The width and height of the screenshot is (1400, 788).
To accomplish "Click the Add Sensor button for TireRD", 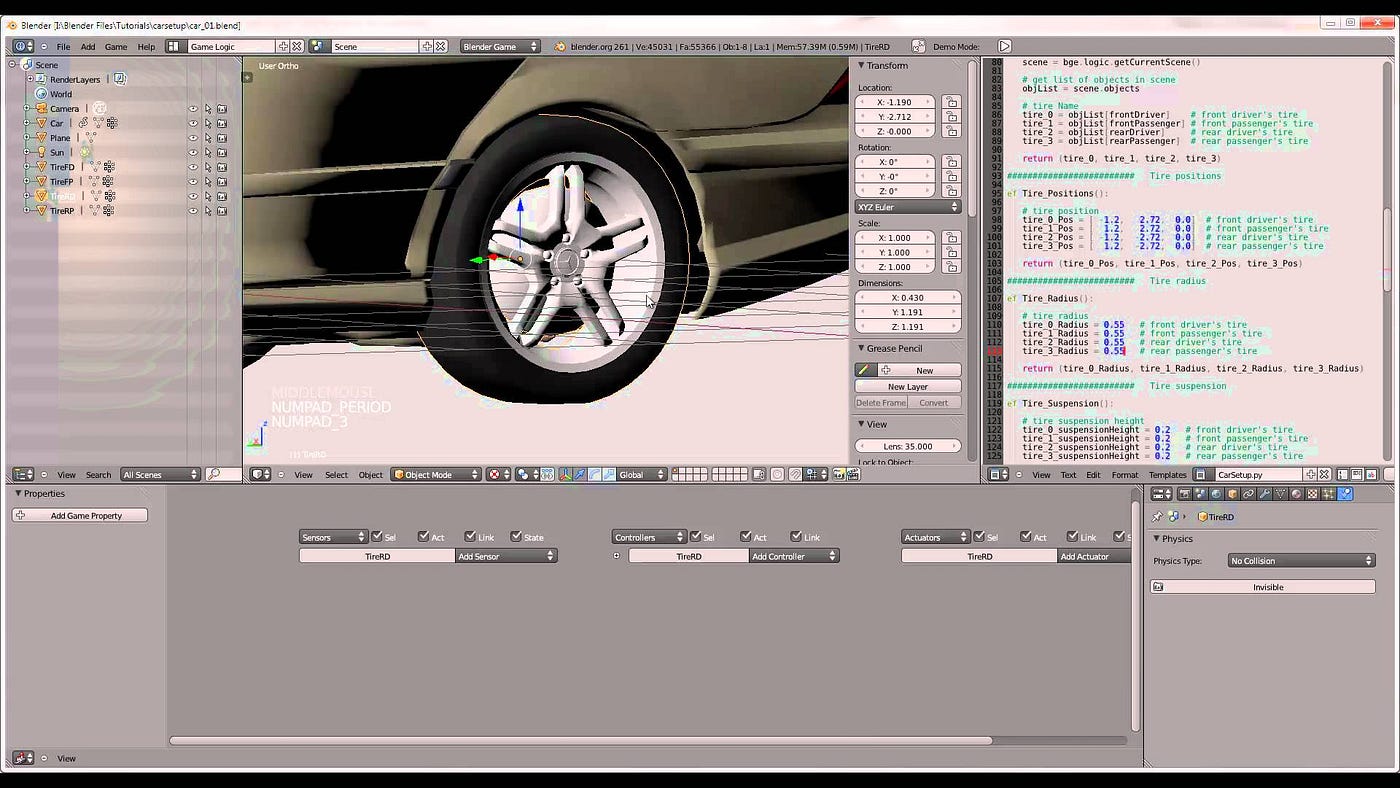I will point(505,556).
